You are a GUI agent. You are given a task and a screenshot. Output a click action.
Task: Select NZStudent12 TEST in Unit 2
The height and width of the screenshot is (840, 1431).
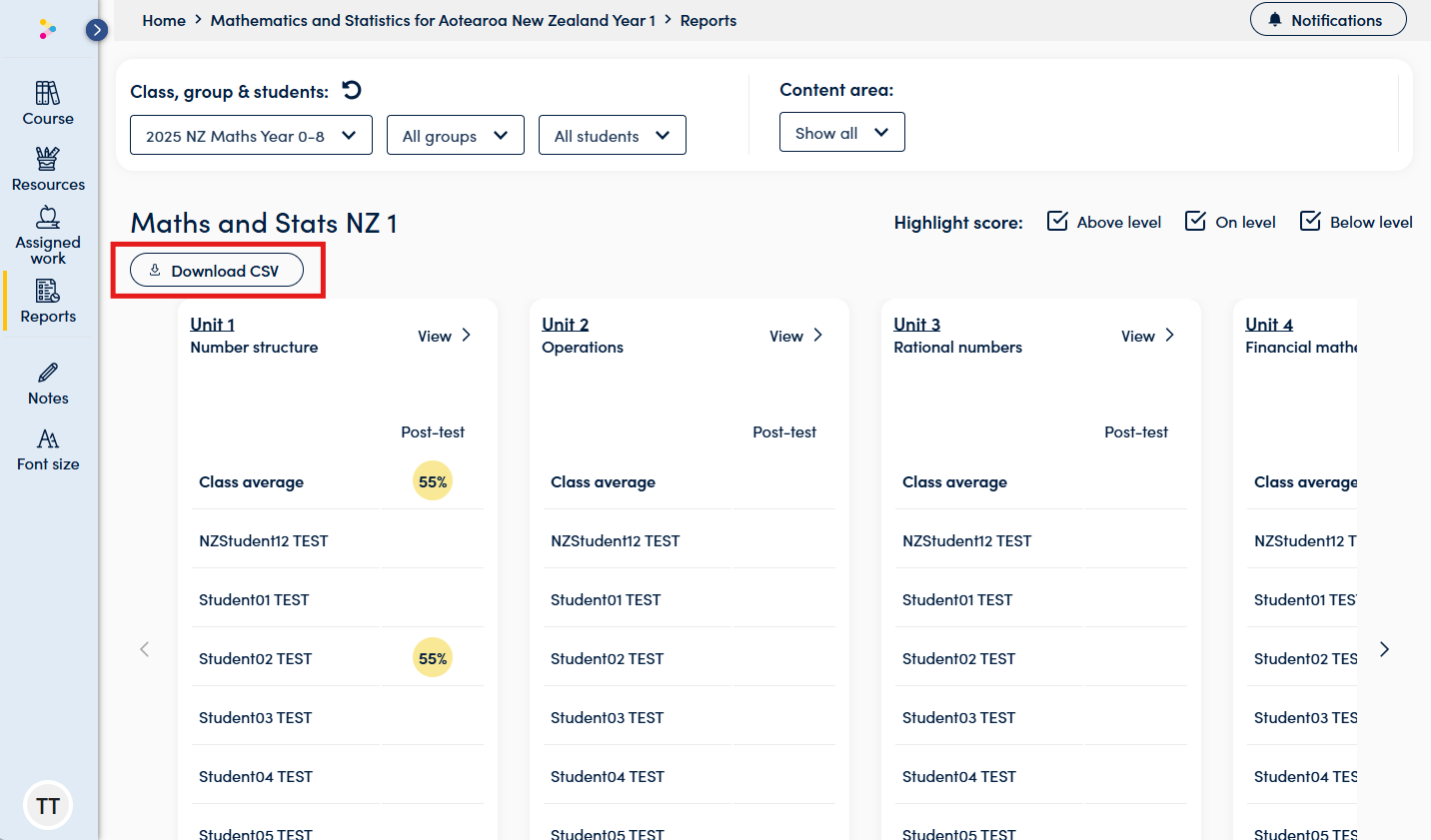[x=616, y=540]
